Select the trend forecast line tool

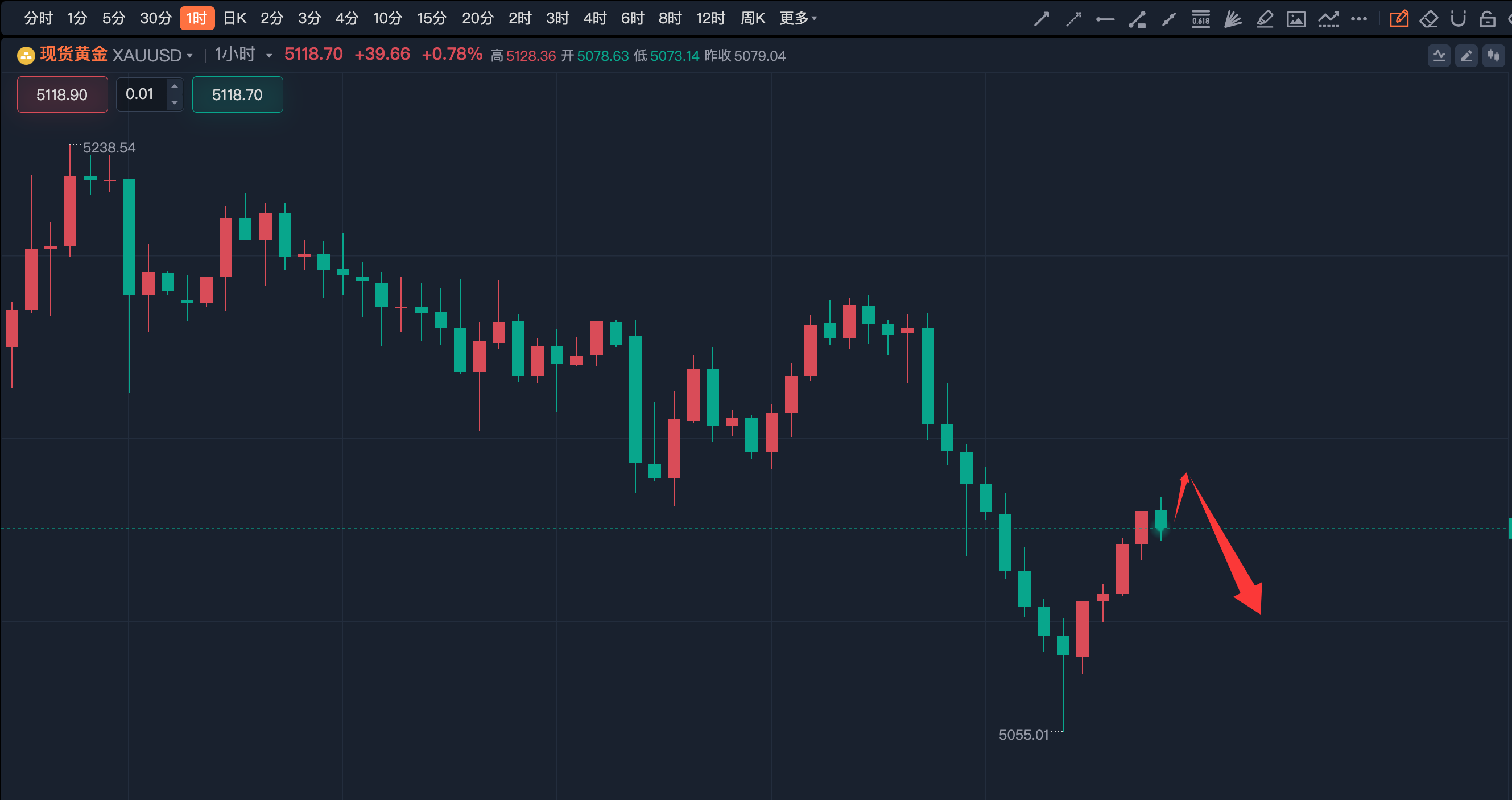click(1328, 19)
